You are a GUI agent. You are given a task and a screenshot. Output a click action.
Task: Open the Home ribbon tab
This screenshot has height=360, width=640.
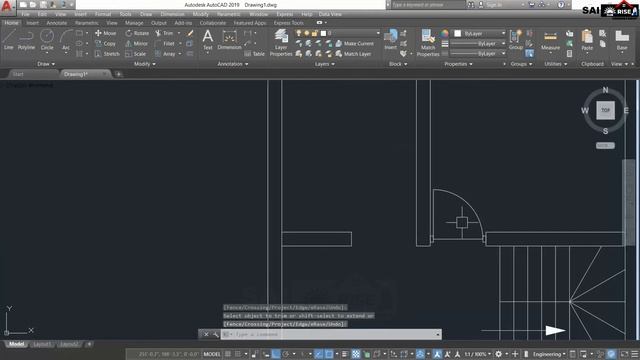pyautogui.click(x=11, y=23)
